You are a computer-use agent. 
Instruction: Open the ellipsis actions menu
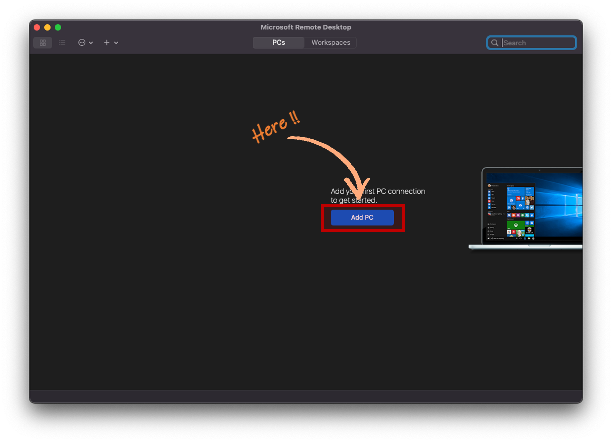click(x=85, y=43)
